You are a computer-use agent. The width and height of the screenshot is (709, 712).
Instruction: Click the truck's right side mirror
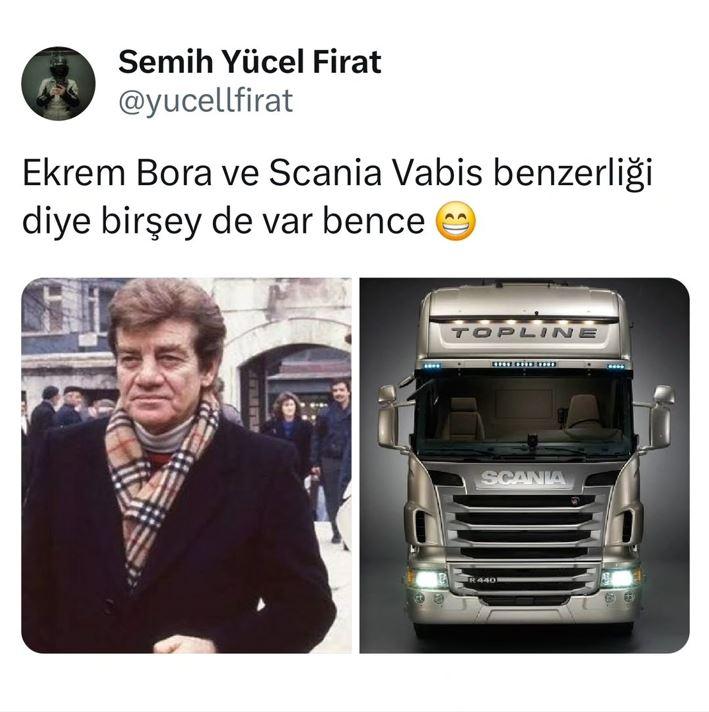[661, 416]
